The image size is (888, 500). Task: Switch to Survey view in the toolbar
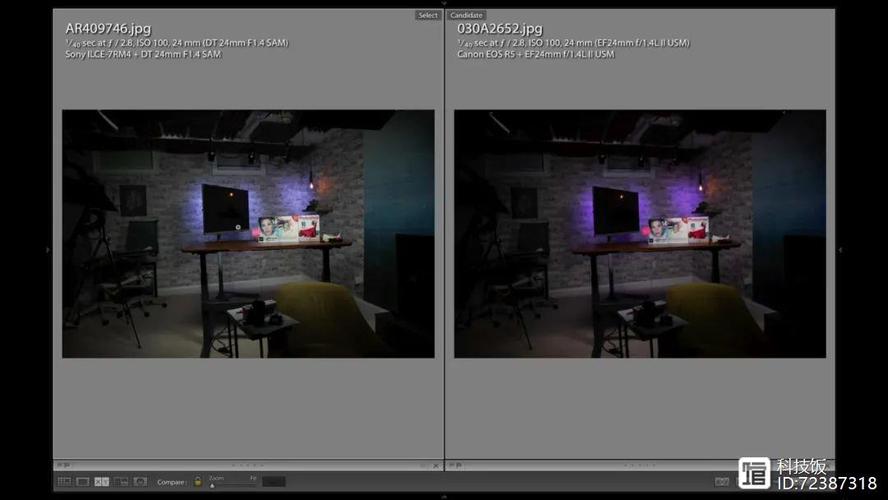coord(121,482)
